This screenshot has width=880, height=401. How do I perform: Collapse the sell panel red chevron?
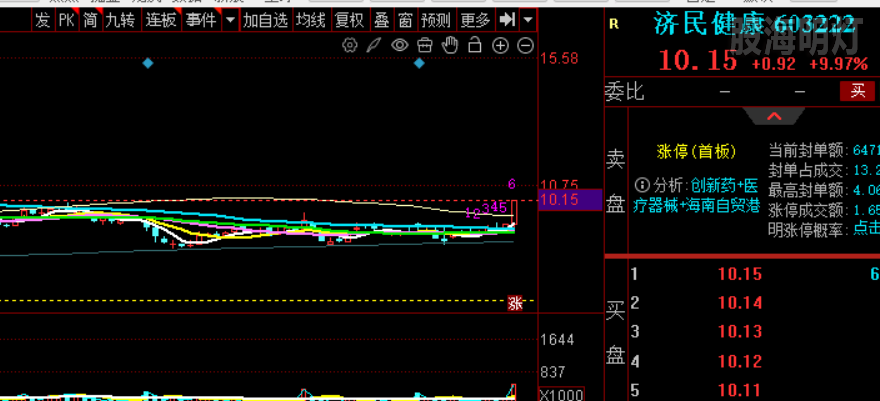[773, 116]
